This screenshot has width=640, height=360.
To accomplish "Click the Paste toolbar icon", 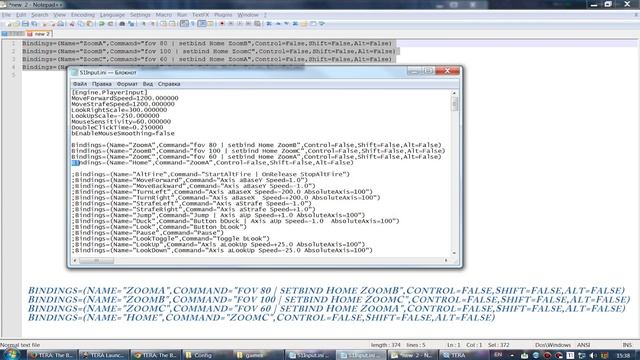I will pos(90,24).
